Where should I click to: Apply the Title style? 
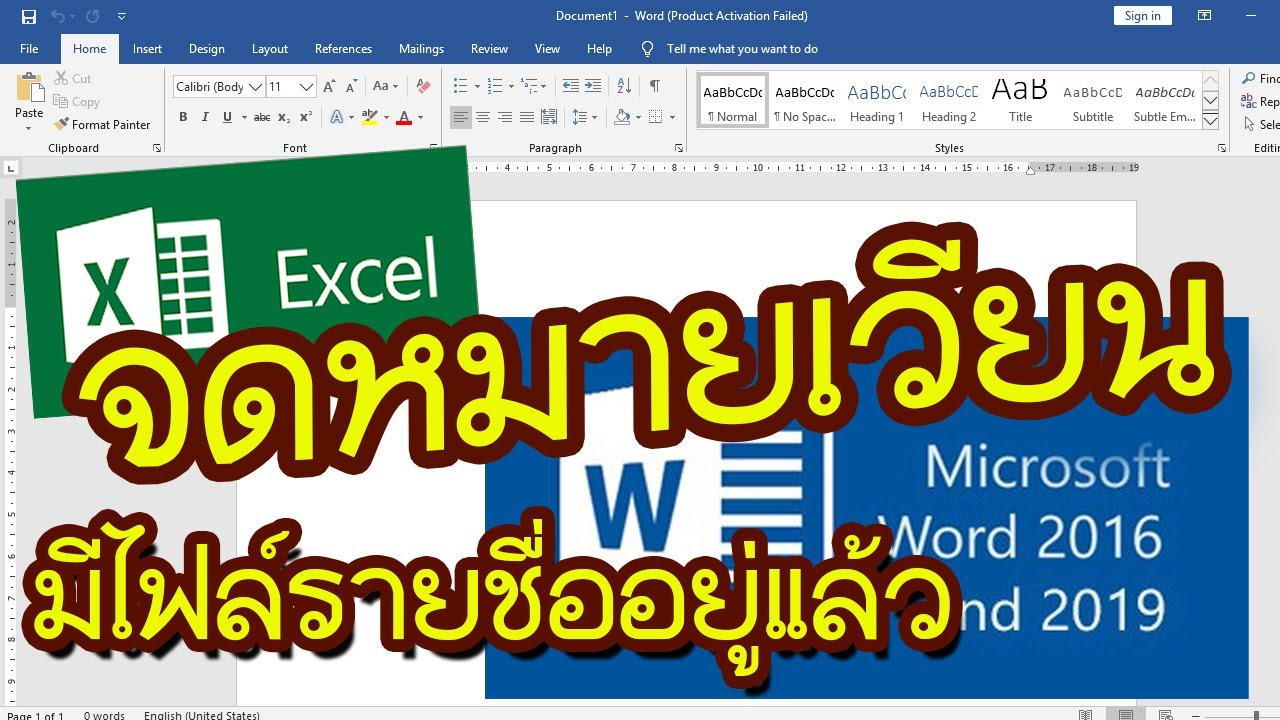pos(1020,100)
